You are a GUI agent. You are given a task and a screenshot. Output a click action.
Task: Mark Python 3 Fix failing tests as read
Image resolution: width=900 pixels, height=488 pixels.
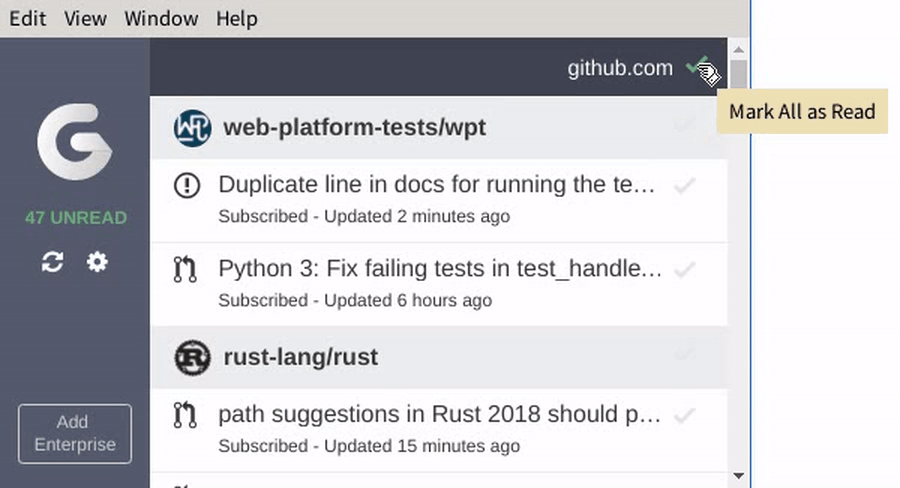point(685,269)
